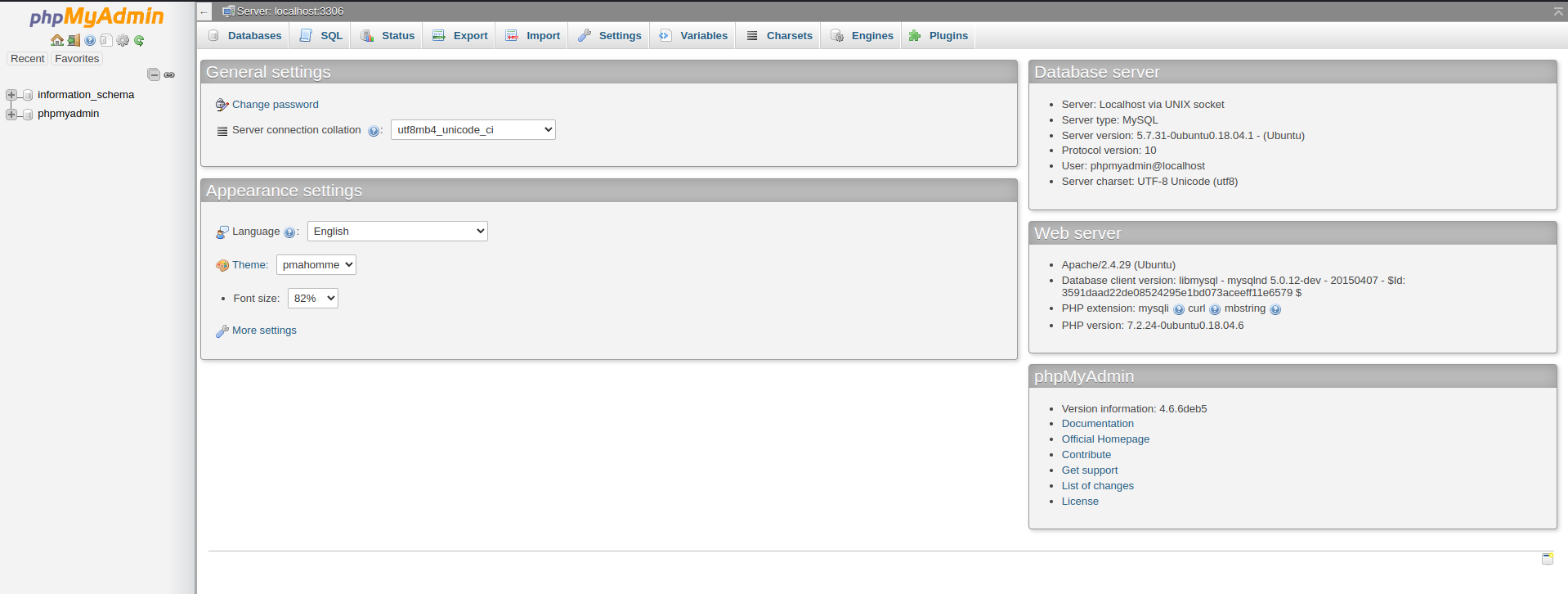The image size is (1568, 594).
Task: Click the chain link icon in sidebar
Action: click(169, 74)
